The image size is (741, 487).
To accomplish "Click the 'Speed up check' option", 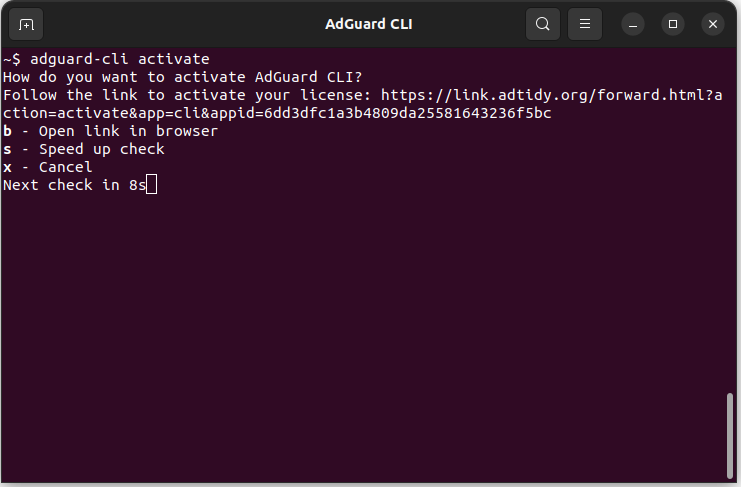I will click(101, 149).
